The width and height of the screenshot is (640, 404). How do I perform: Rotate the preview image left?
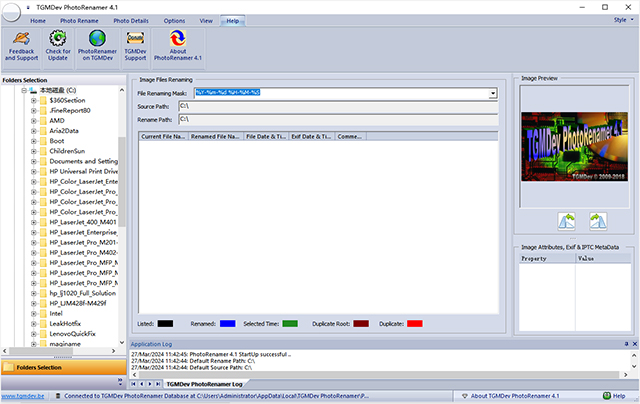coord(567,222)
